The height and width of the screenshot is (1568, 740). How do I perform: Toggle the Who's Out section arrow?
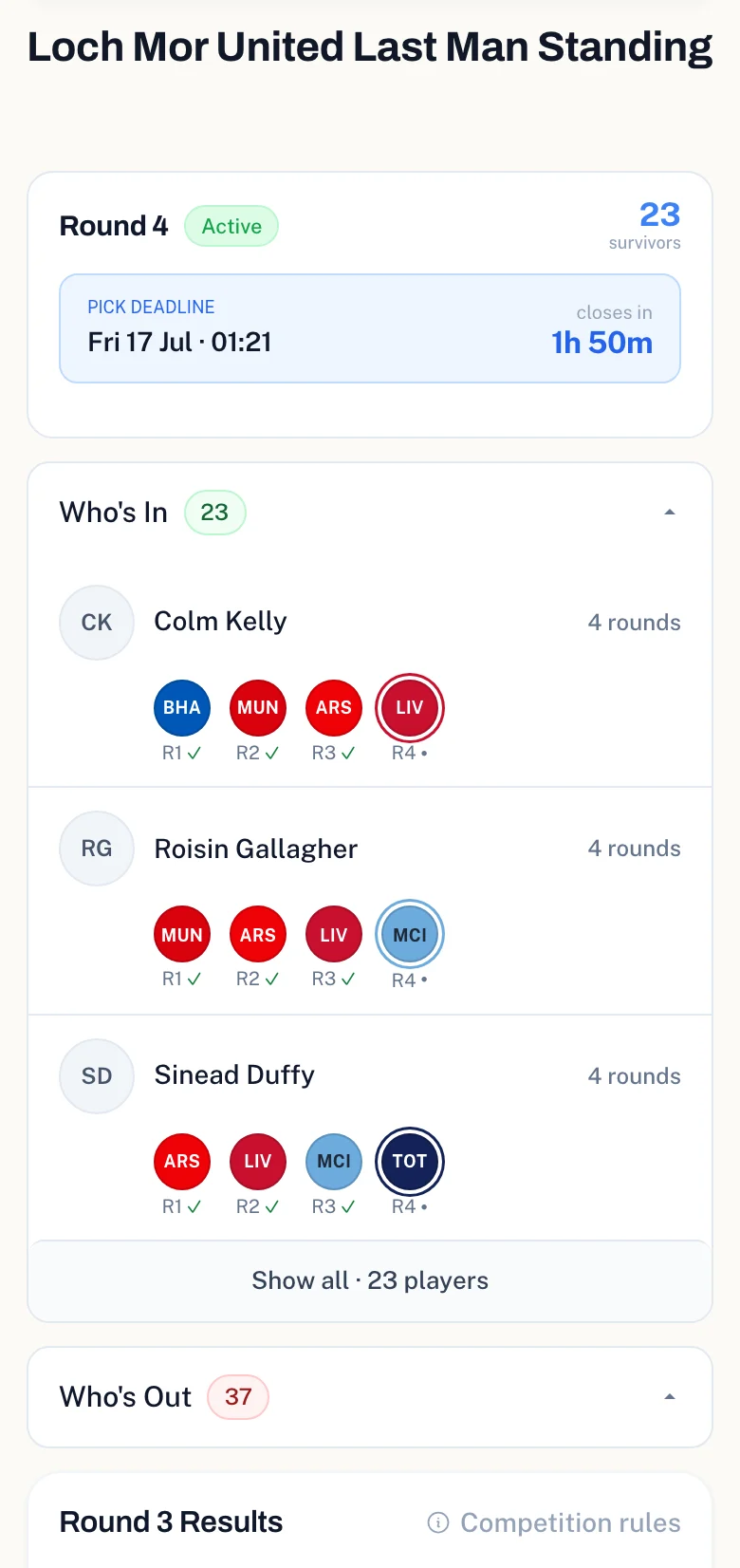coord(670,1397)
